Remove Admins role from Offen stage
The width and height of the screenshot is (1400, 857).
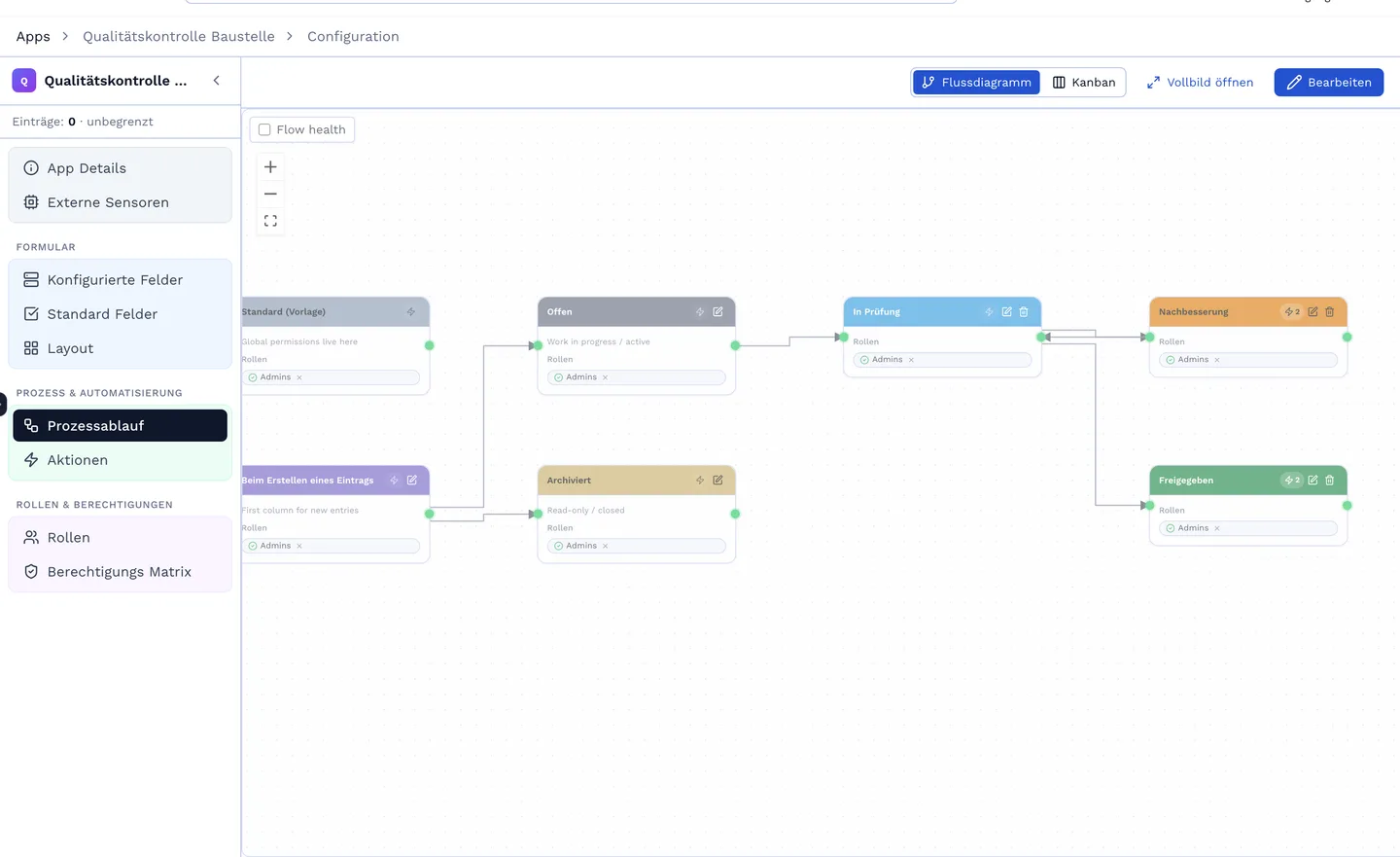coord(605,377)
